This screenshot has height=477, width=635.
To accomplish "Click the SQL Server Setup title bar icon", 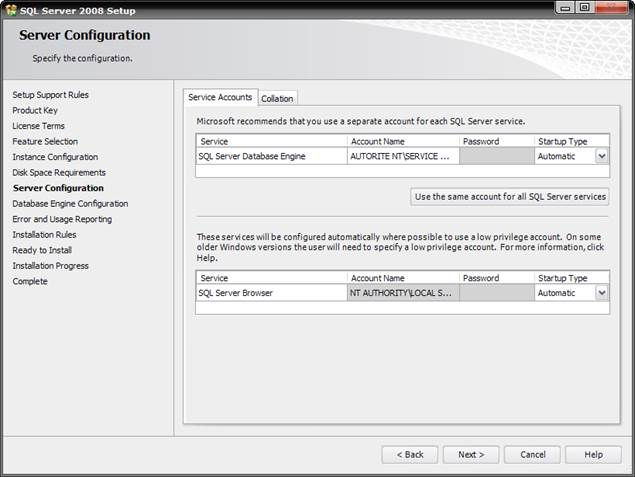I will [11, 10].
